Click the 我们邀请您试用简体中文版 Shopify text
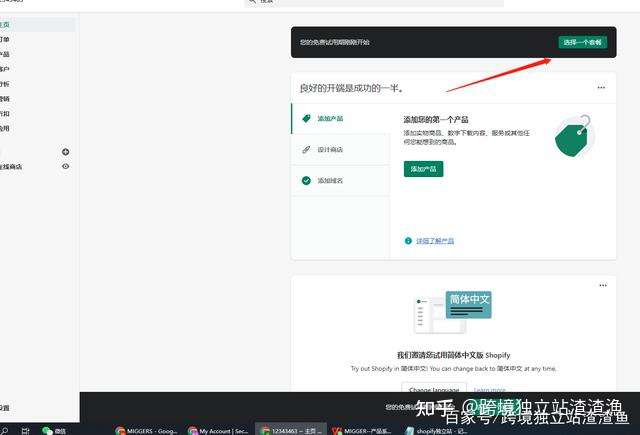640x435 pixels. point(453,355)
